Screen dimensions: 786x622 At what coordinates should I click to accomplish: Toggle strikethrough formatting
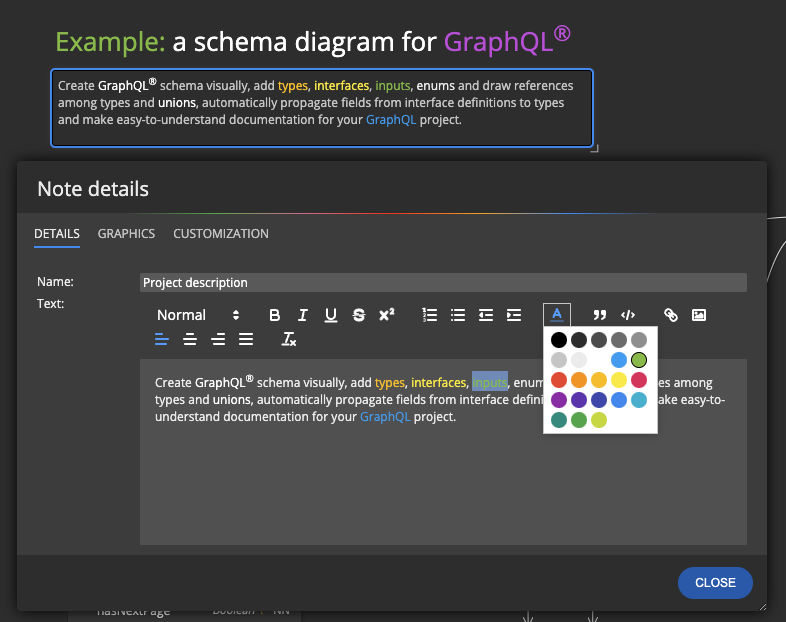pyautogui.click(x=358, y=315)
